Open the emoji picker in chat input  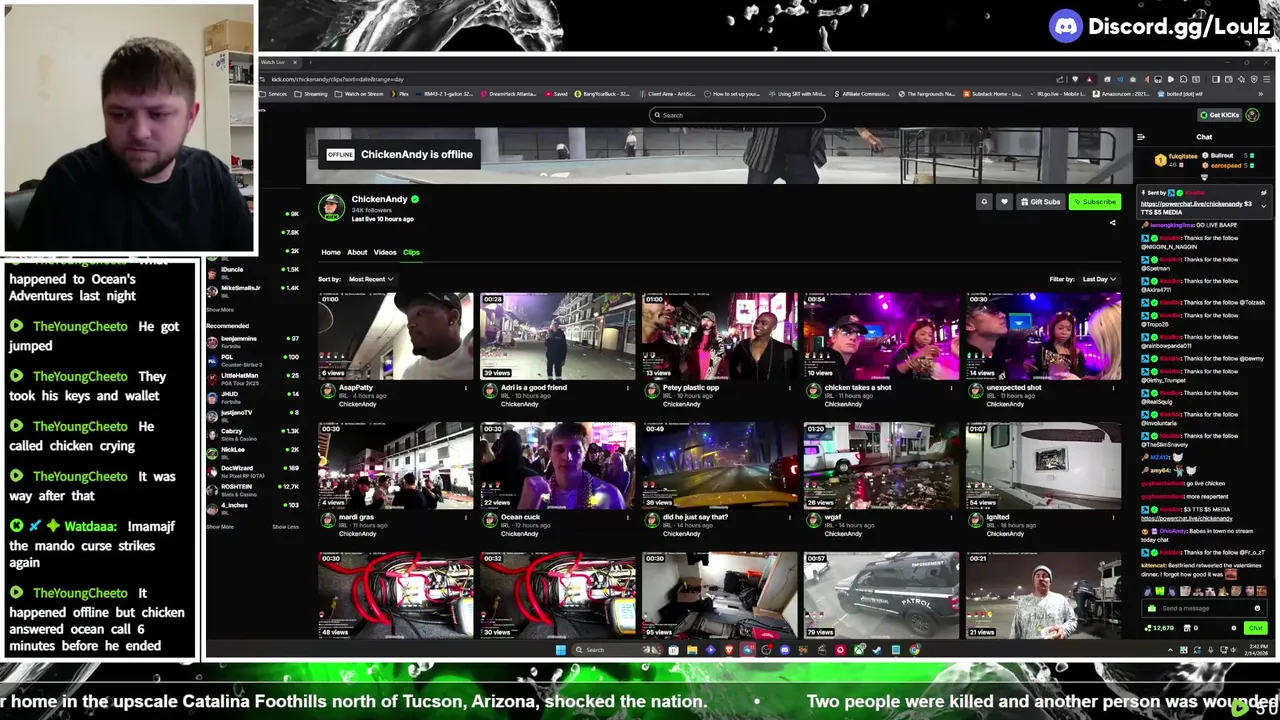coord(1257,608)
